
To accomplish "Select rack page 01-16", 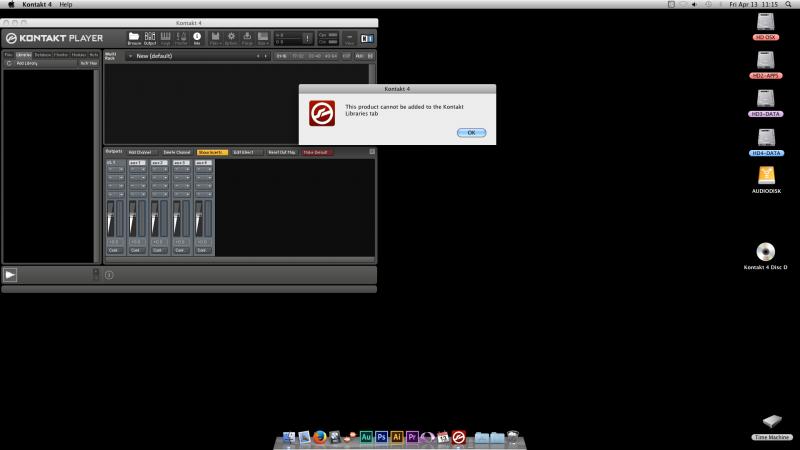I will click(x=281, y=56).
